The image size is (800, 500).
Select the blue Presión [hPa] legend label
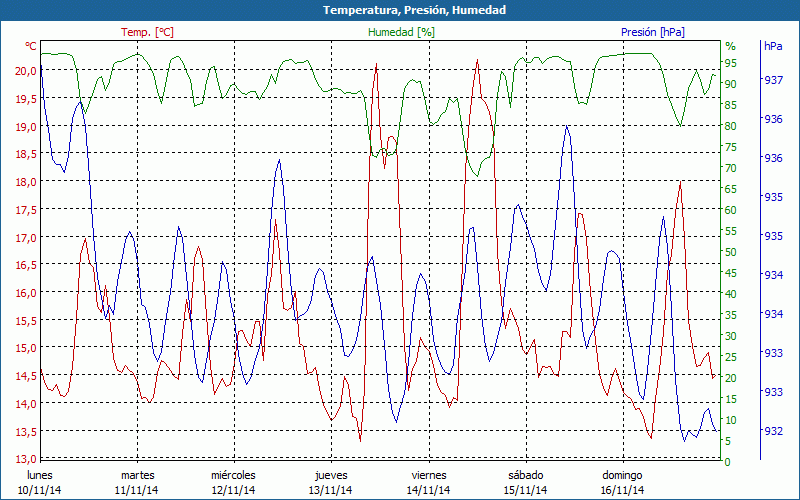pos(653,32)
